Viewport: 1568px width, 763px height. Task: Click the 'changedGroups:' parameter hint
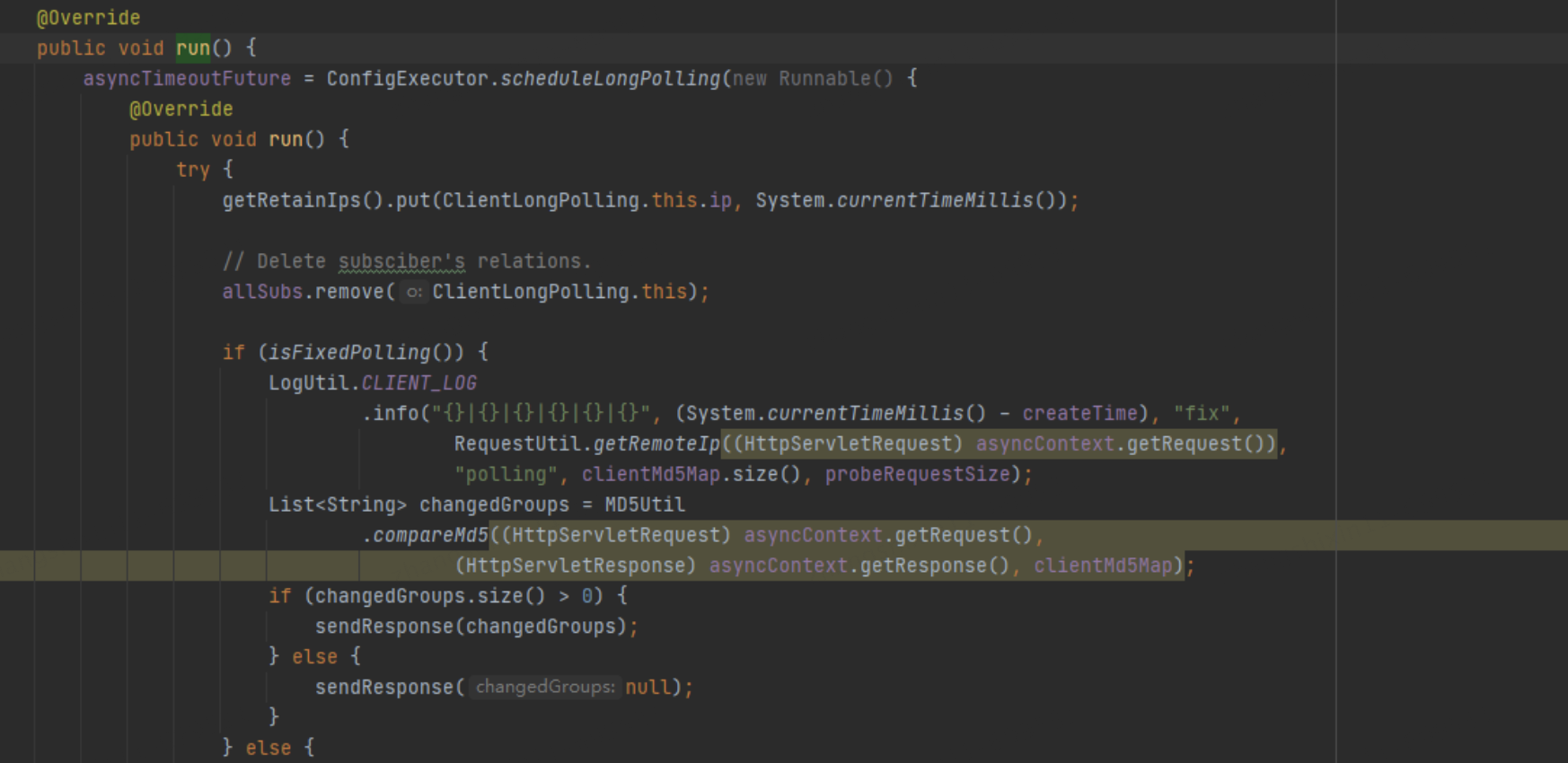pos(545,688)
